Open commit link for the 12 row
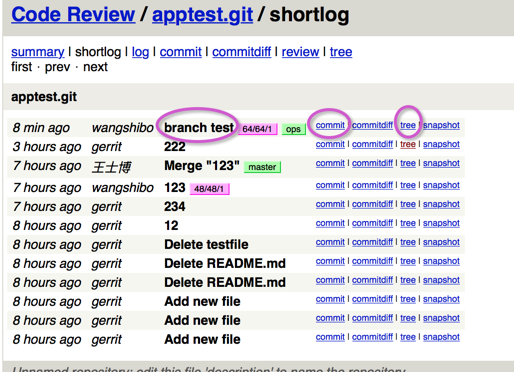 point(330,223)
